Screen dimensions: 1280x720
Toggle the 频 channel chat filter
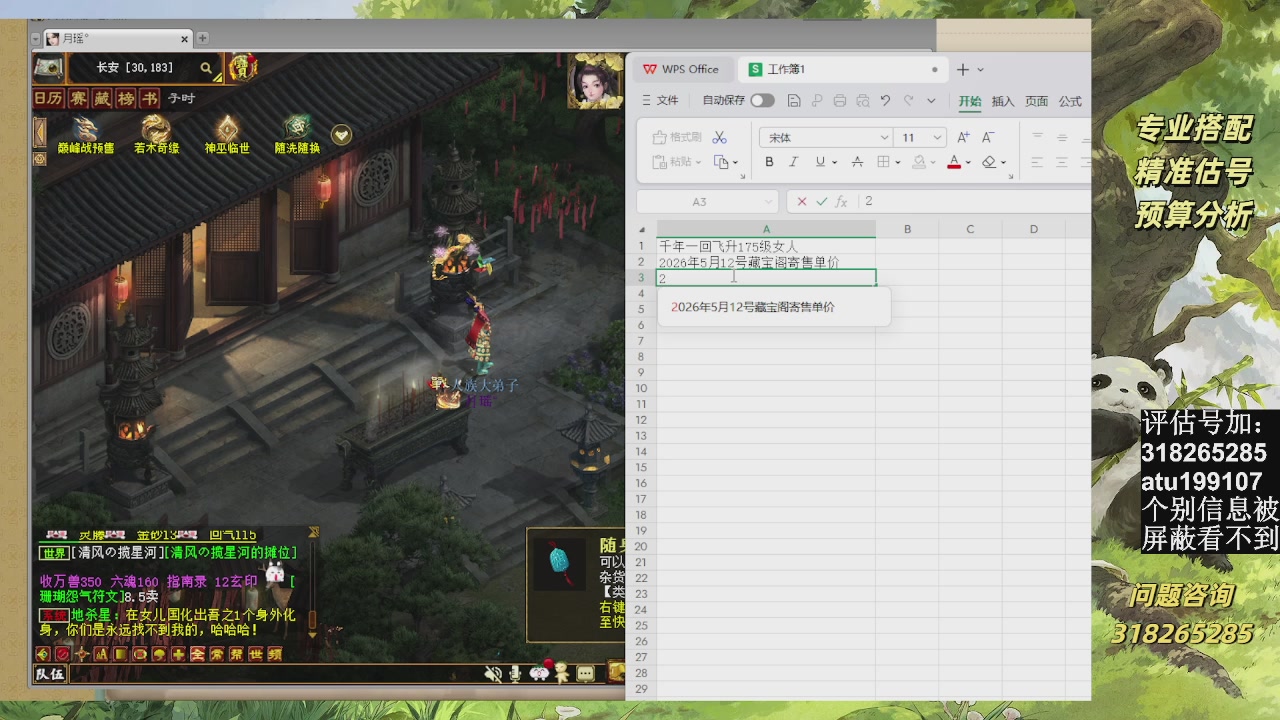[274, 654]
